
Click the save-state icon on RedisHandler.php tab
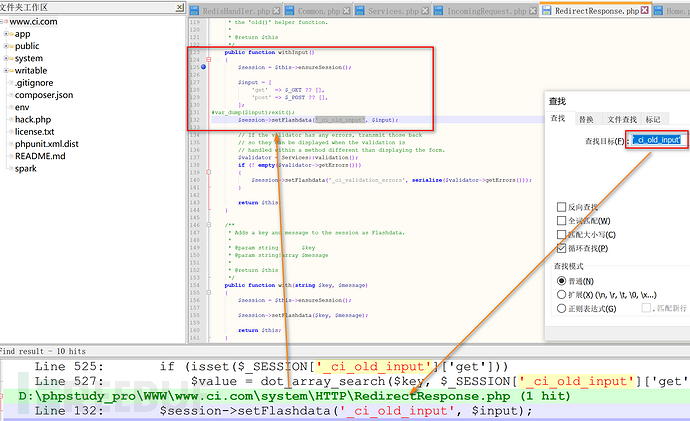tap(195, 11)
